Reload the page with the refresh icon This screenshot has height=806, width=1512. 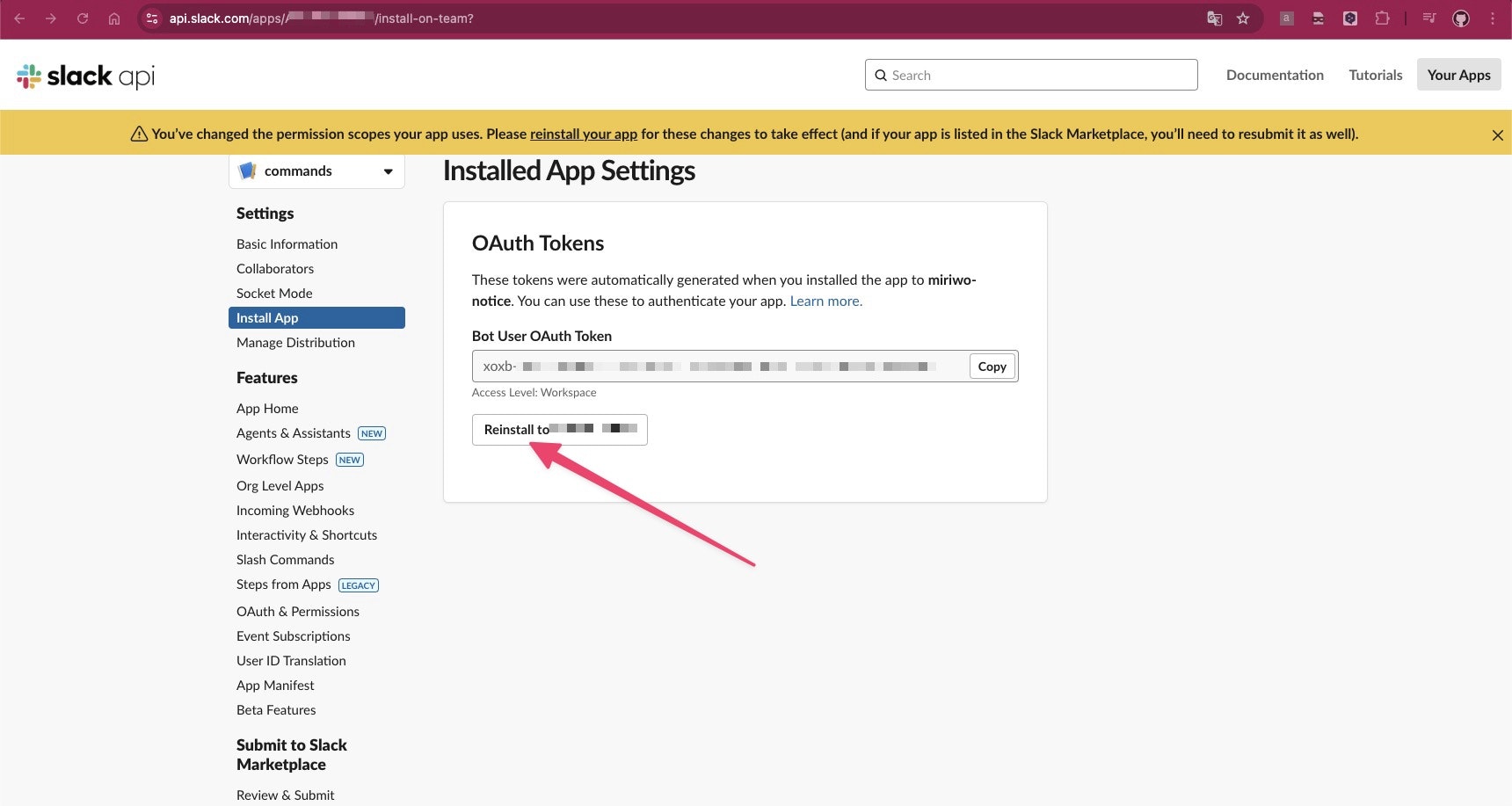pos(83,18)
